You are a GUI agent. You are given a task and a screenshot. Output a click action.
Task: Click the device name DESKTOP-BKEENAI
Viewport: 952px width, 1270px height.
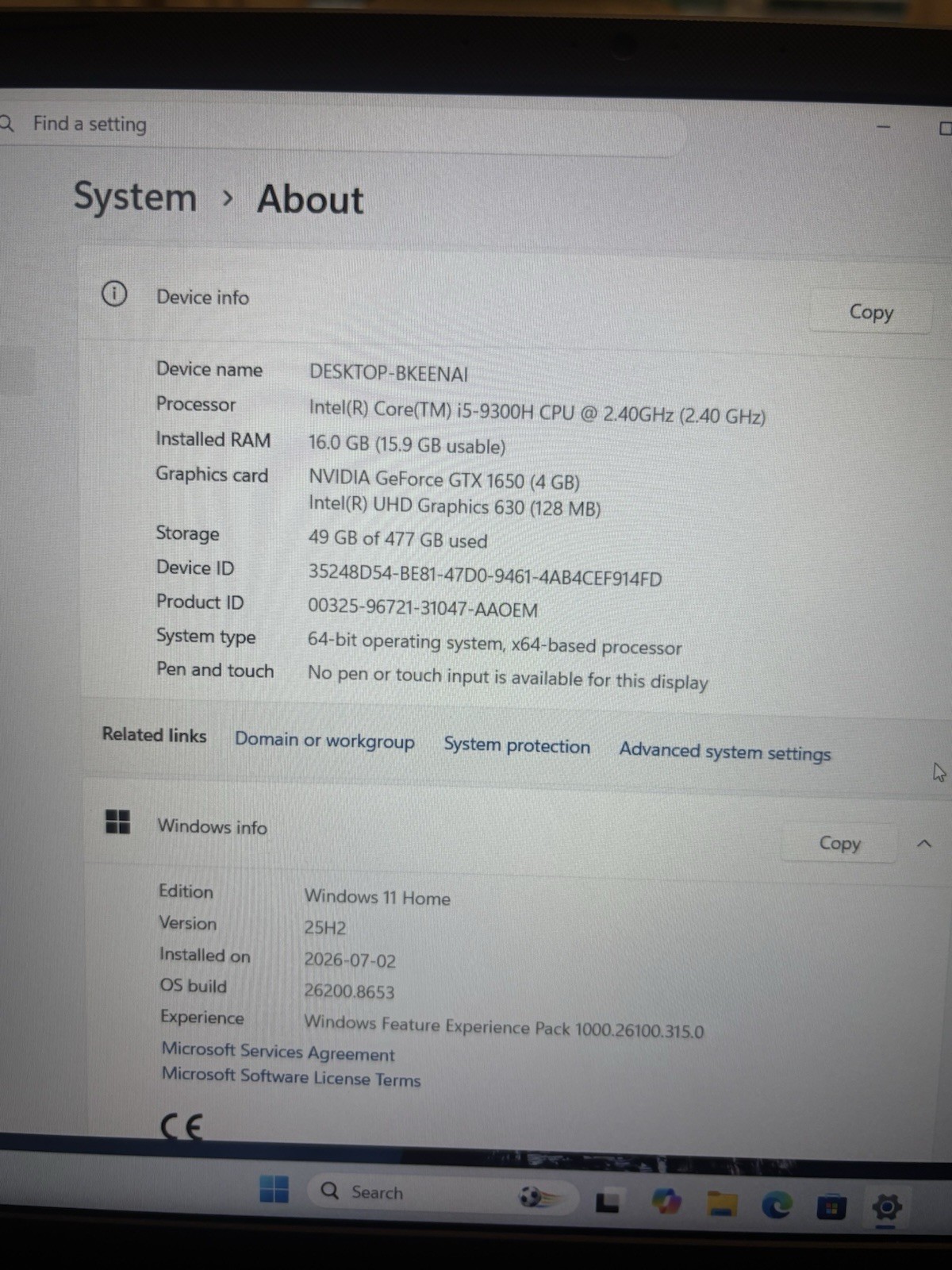coord(389,373)
